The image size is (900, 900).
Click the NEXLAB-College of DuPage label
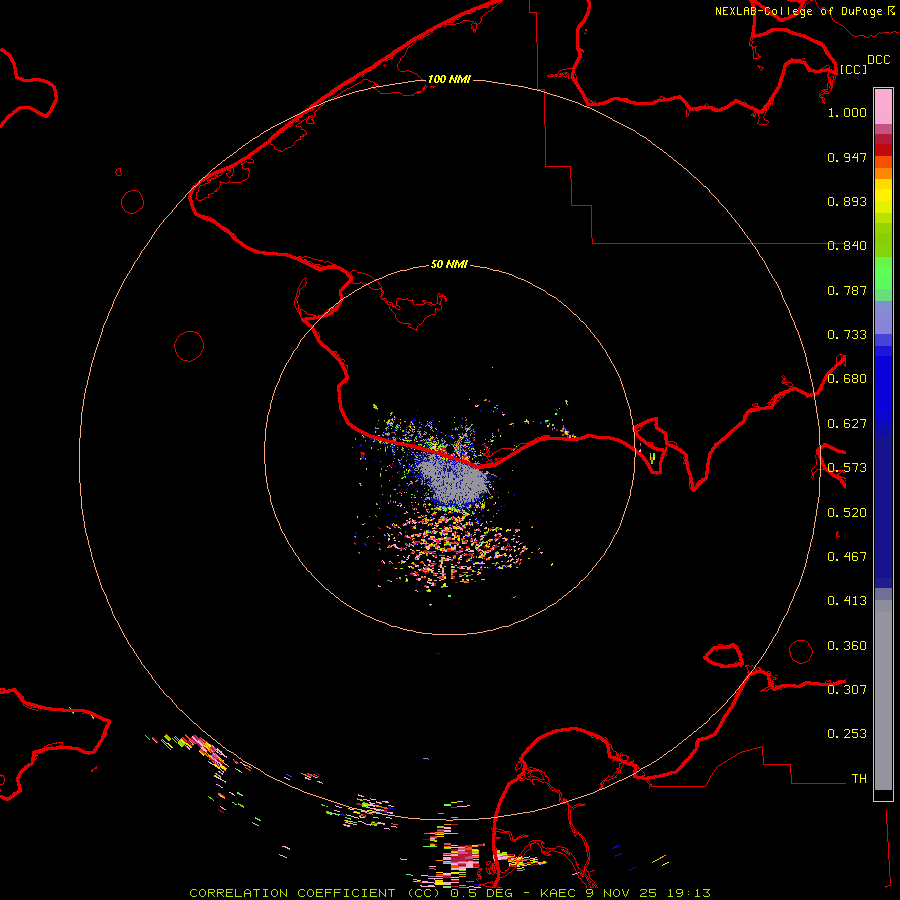(x=798, y=11)
